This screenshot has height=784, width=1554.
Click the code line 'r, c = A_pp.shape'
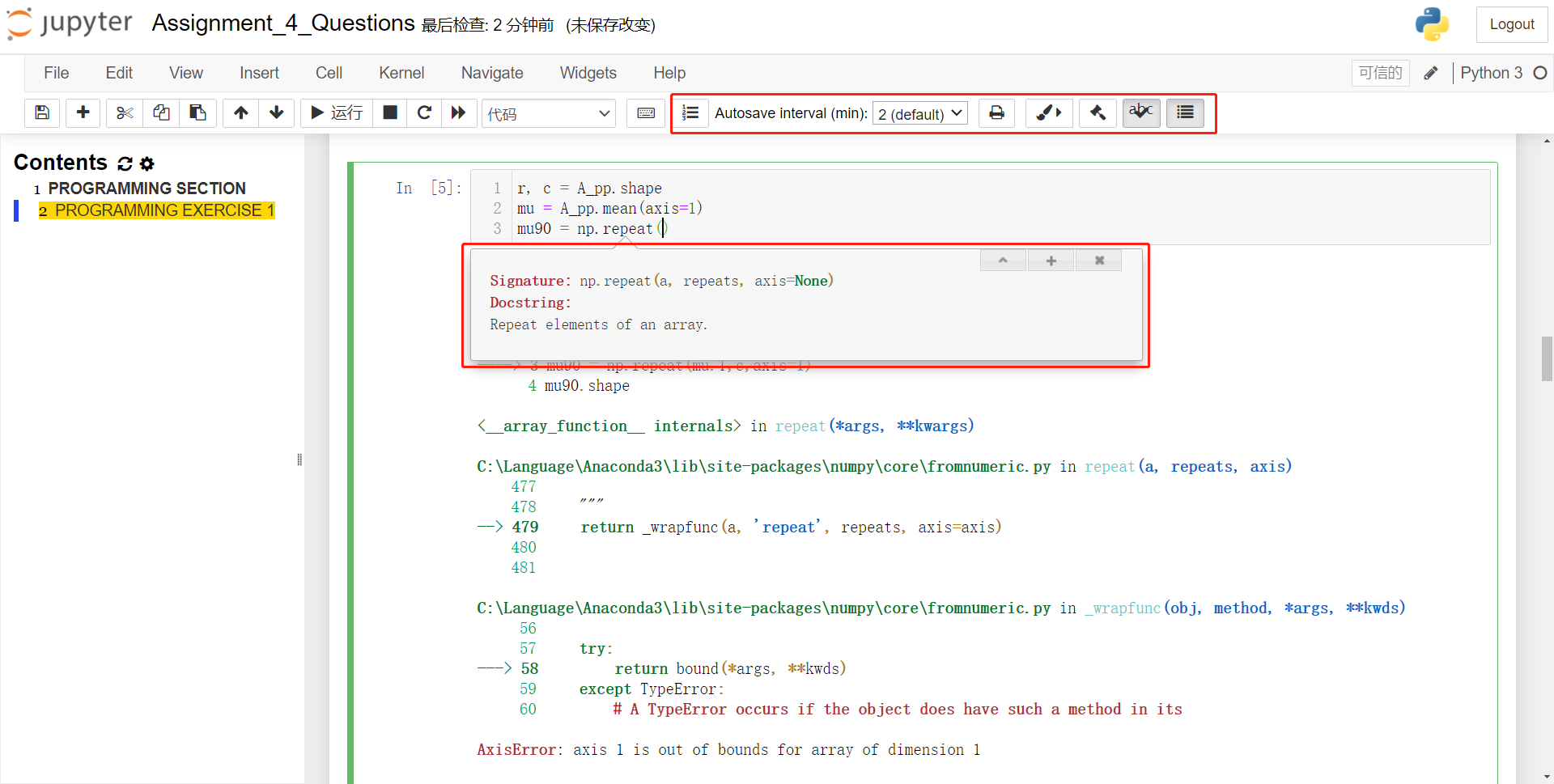click(589, 189)
